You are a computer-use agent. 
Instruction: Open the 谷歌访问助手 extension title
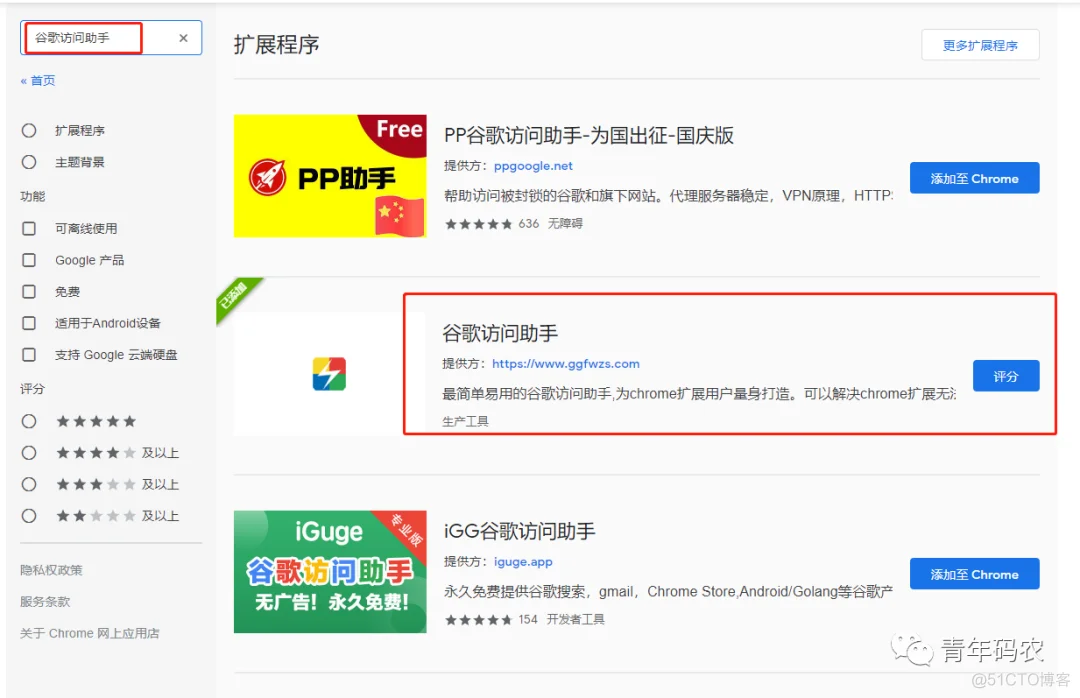[500, 333]
